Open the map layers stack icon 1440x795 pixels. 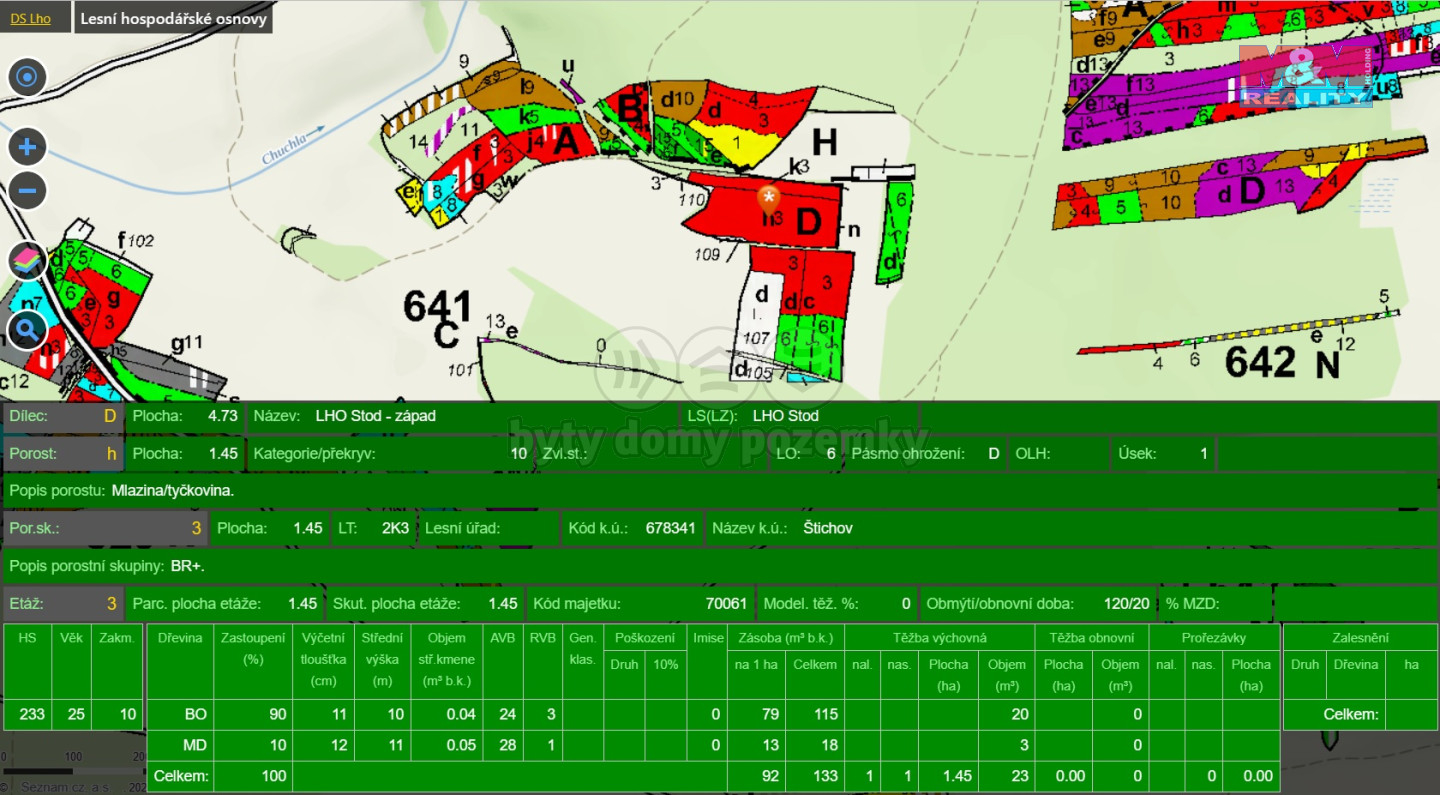click(27, 262)
